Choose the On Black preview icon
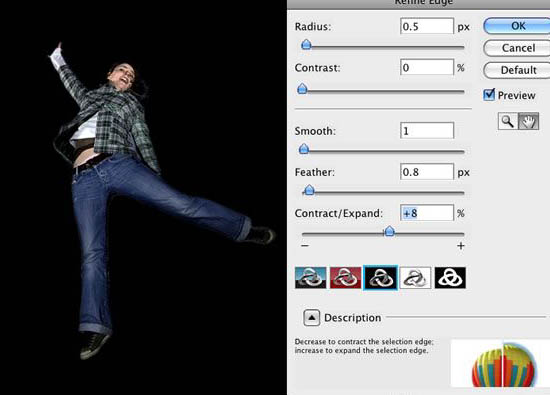The height and width of the screenshot is (395, 550). coord(381,277)
